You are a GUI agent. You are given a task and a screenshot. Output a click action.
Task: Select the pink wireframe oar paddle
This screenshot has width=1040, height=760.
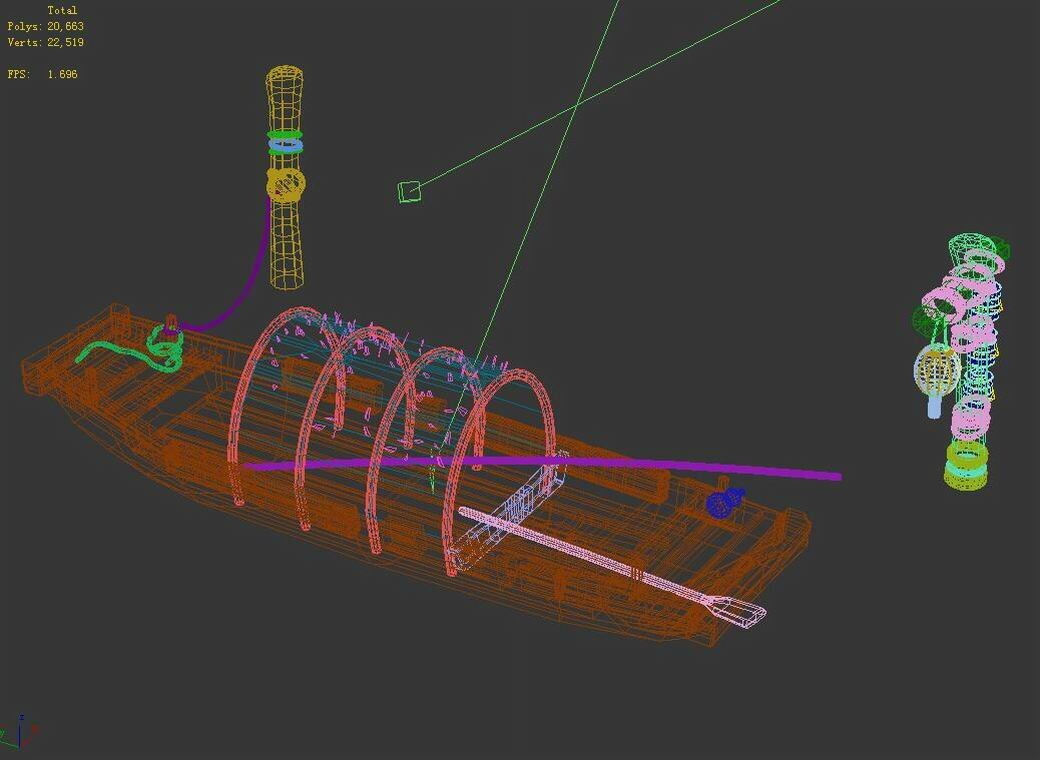tap(613, 565)
